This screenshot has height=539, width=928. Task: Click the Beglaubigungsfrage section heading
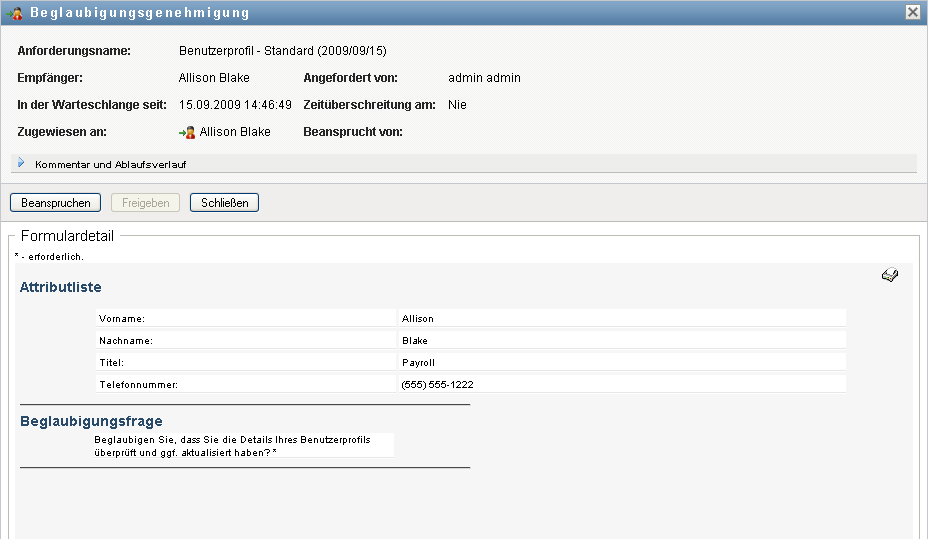(91, 422)
